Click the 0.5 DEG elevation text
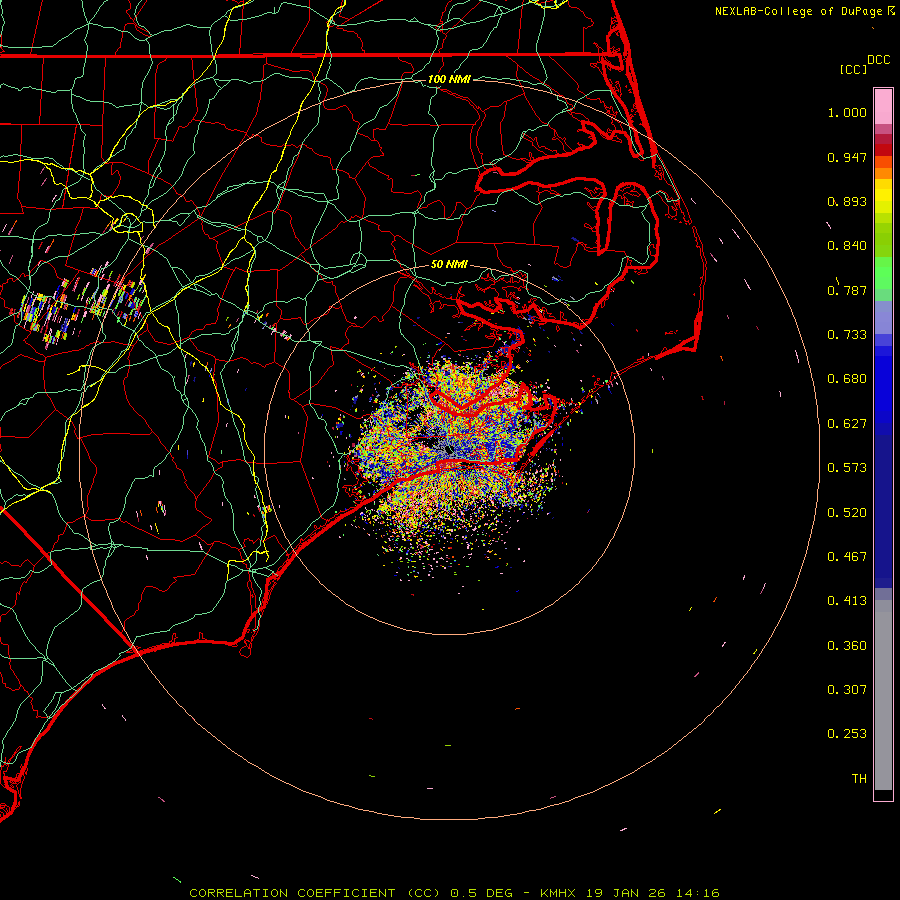Viewport: 900px width, 900px height. [481, 893]
